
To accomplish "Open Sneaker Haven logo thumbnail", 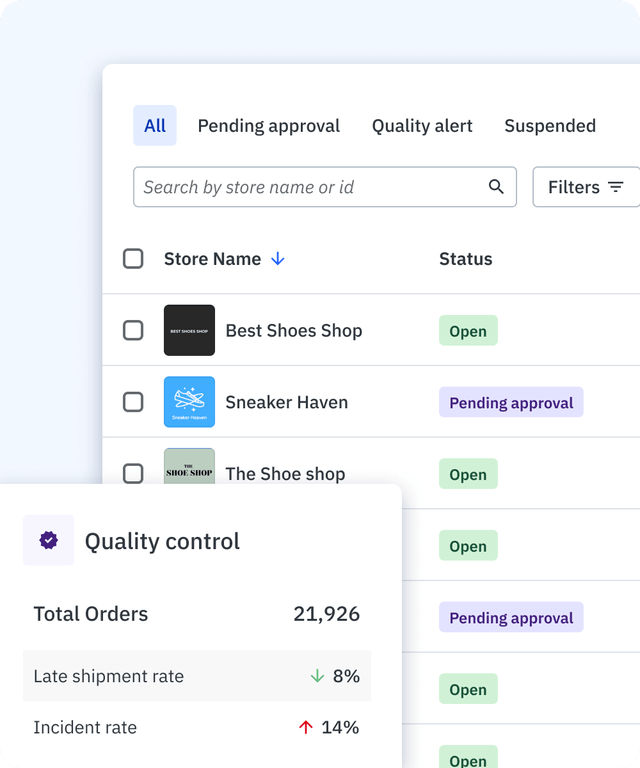I will pyautogui.click(x=189, y=402).
